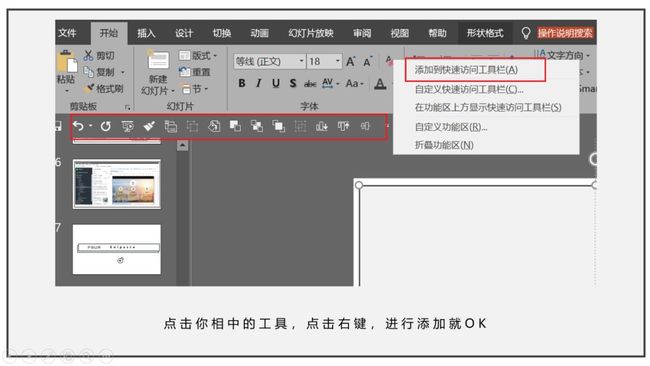Click the 操作说明搜索 search box
The image size is (650, 366).
(565, 33)
